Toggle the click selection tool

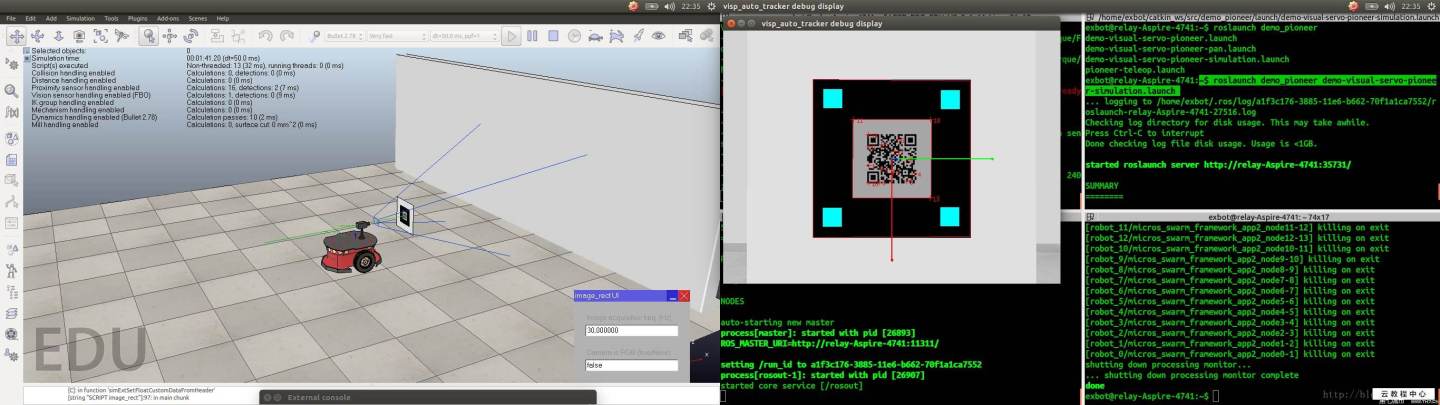[x=148, y=36]
